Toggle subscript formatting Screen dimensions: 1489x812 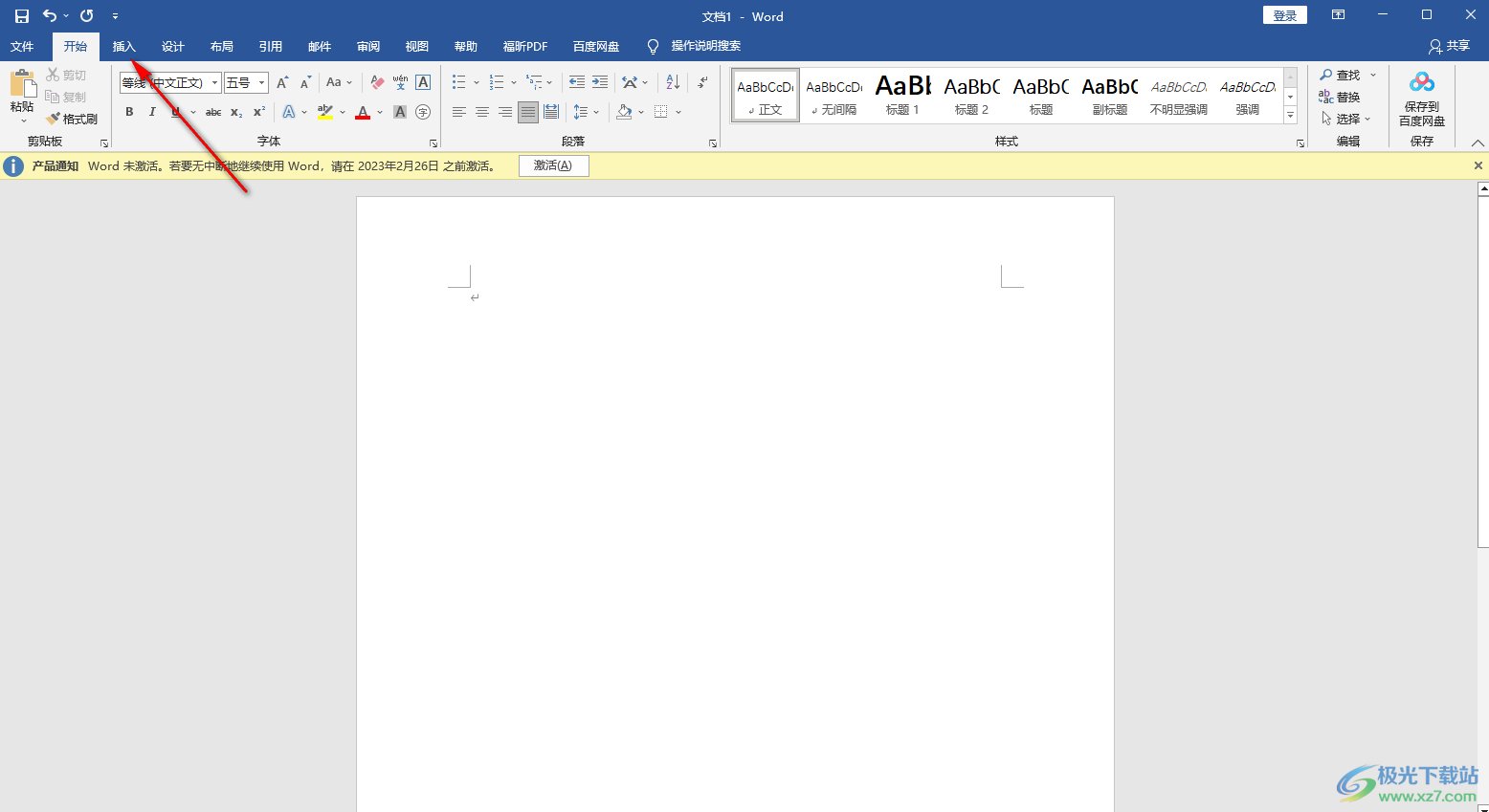coord(236,112)
